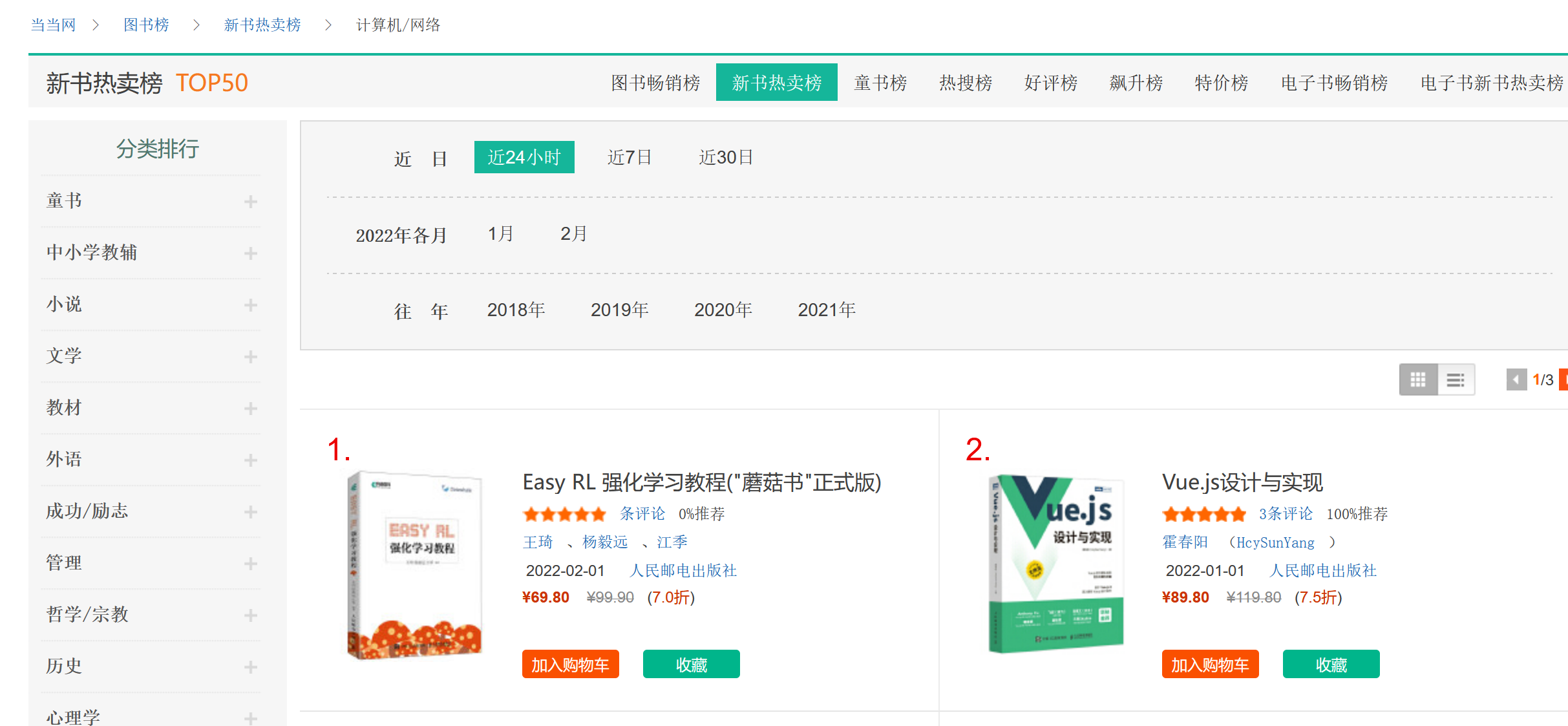1568x726 pixels.
Task: Expand 小说 category plus icon
Action: pos(251,305)
